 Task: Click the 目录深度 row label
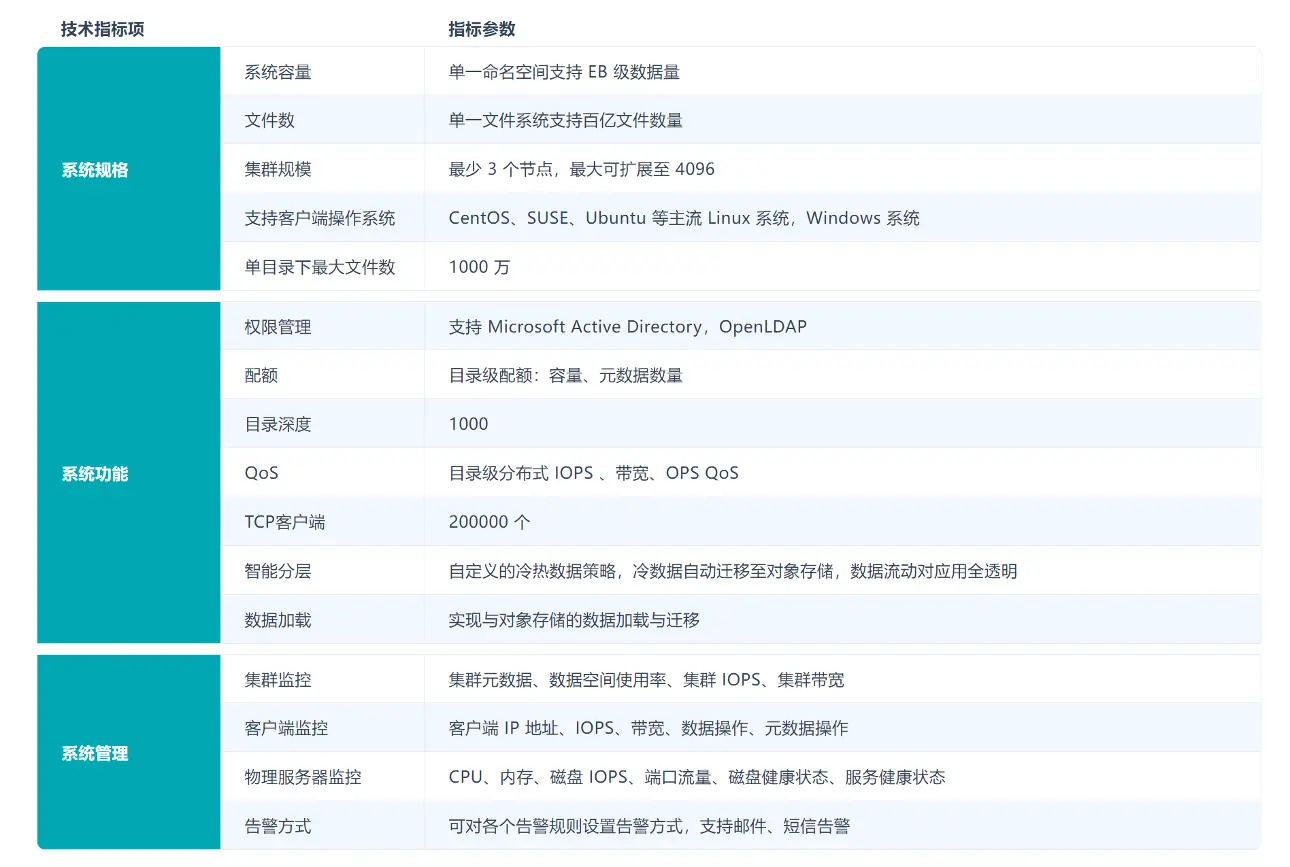pyautogui.click(x=278, y=424)
